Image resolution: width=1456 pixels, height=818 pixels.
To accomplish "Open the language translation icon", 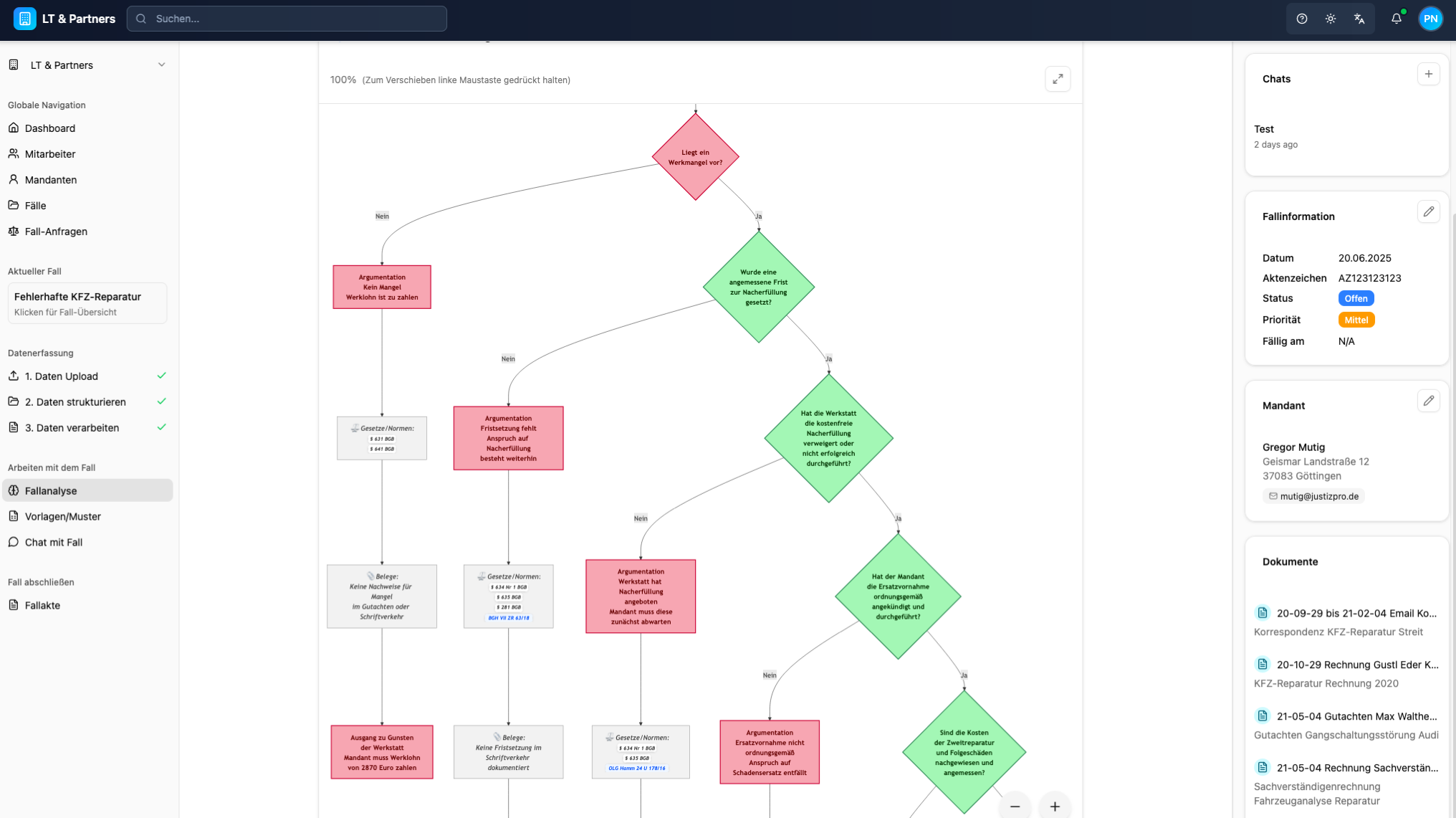I will (x=1359, y=19).
